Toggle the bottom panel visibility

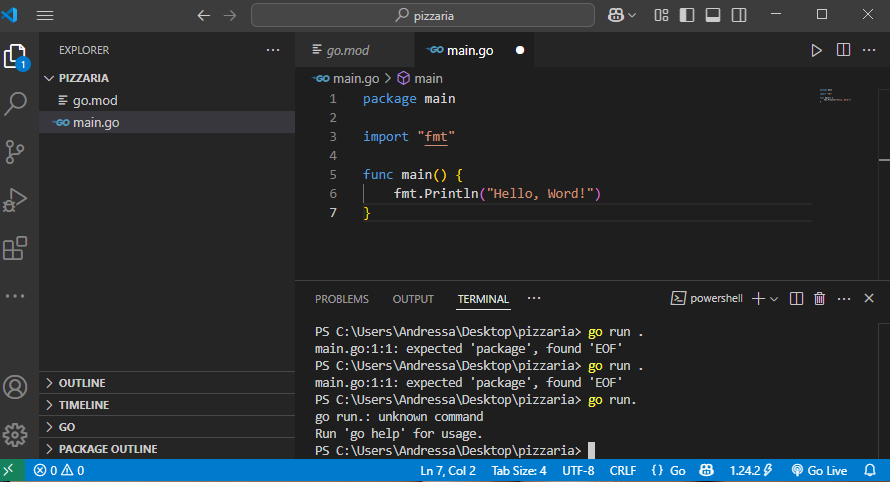(712, 15)
